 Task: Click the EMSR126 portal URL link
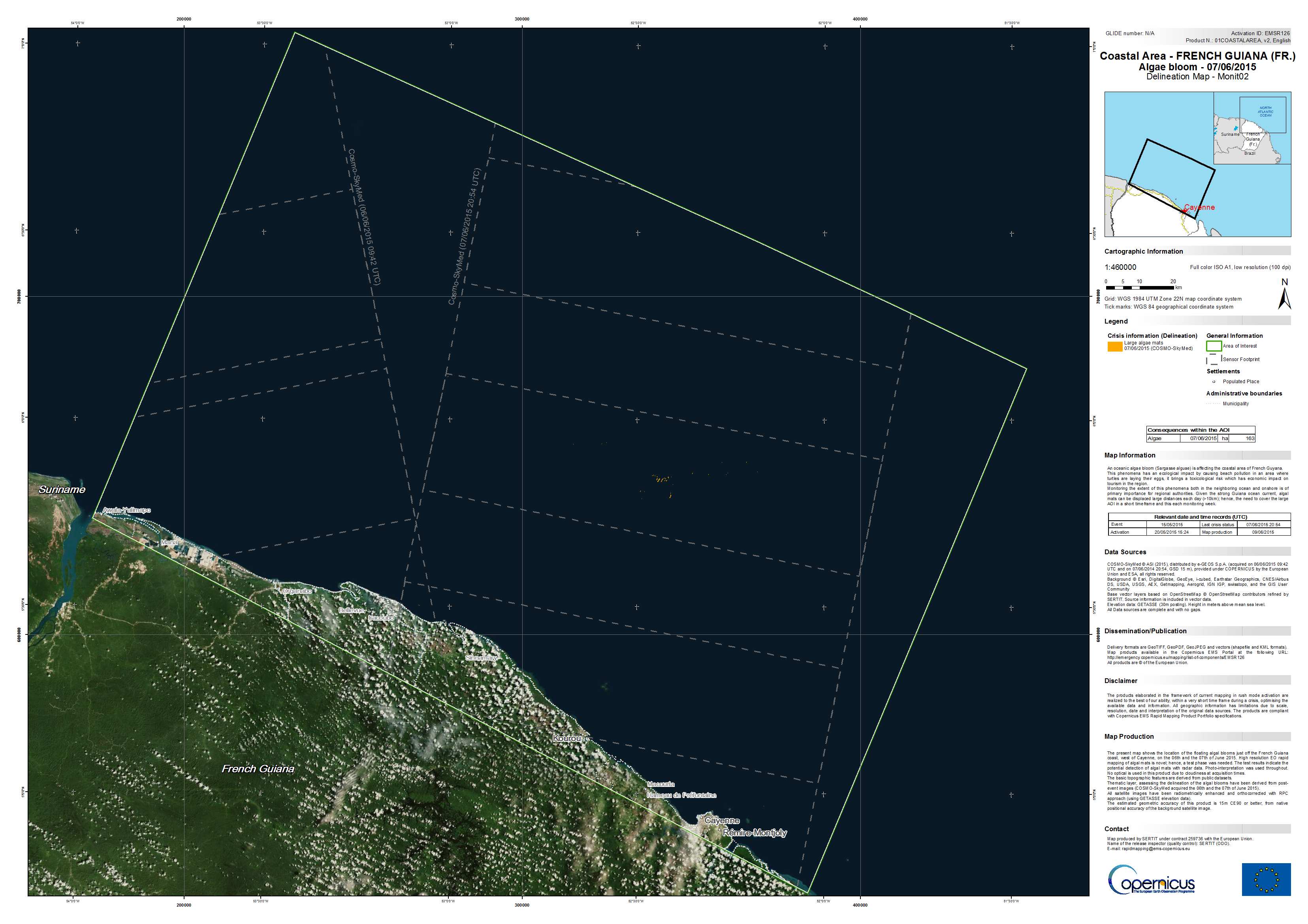(x=1176, y=658)
